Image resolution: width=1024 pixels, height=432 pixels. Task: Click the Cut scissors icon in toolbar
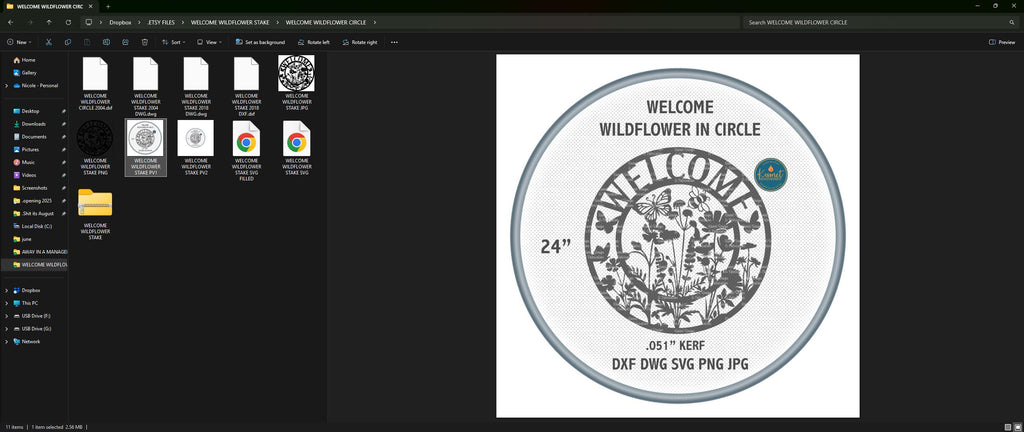pyautogui.click(x=48, y=42)
